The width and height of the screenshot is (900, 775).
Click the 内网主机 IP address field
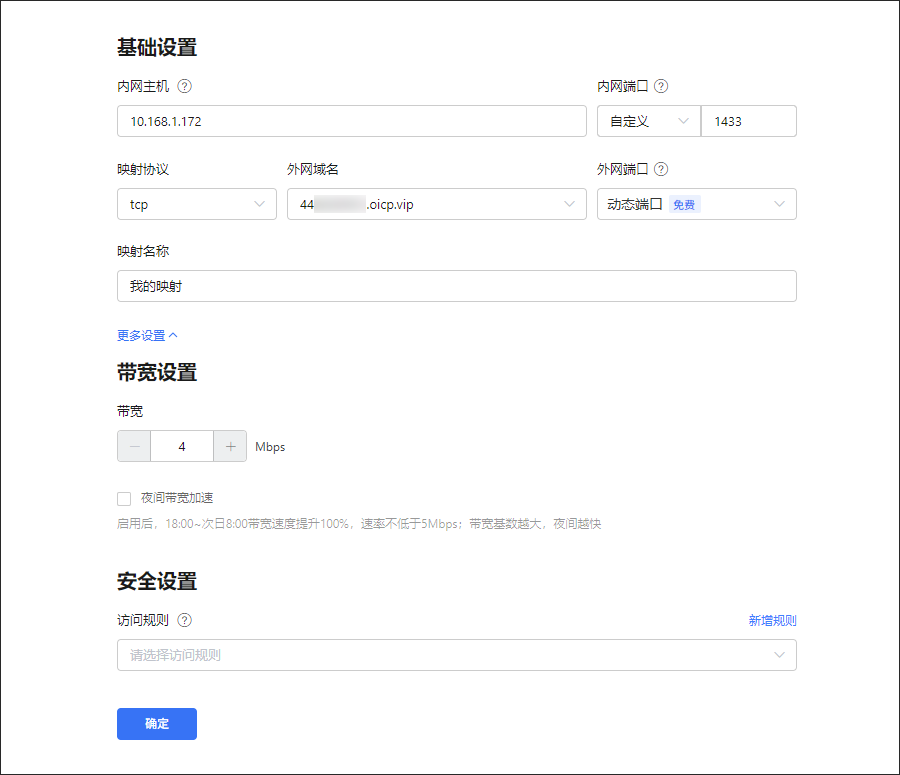pyautogui.click(x=351, y=121)
